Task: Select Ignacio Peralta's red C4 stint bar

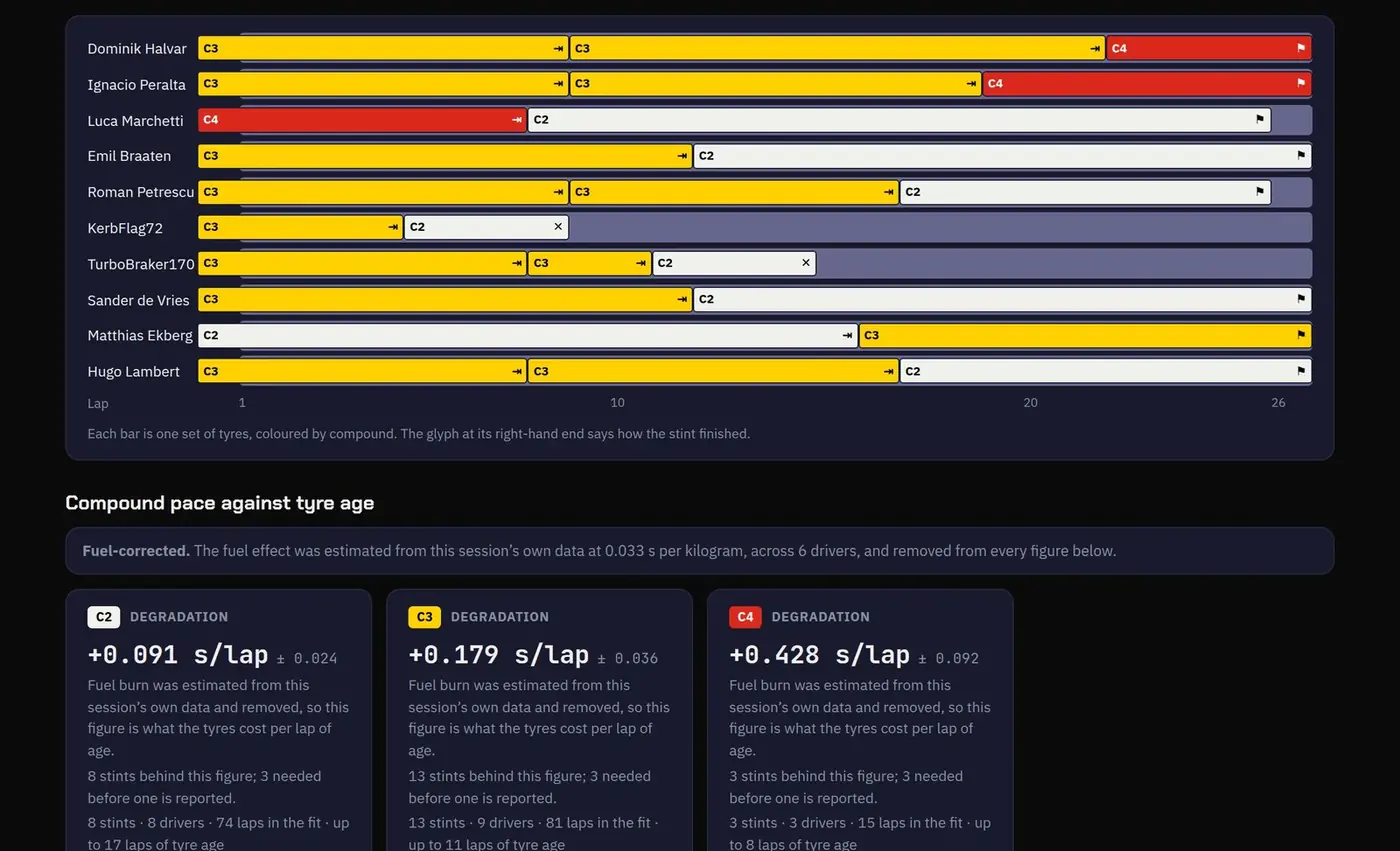Action: (1147, 84)
